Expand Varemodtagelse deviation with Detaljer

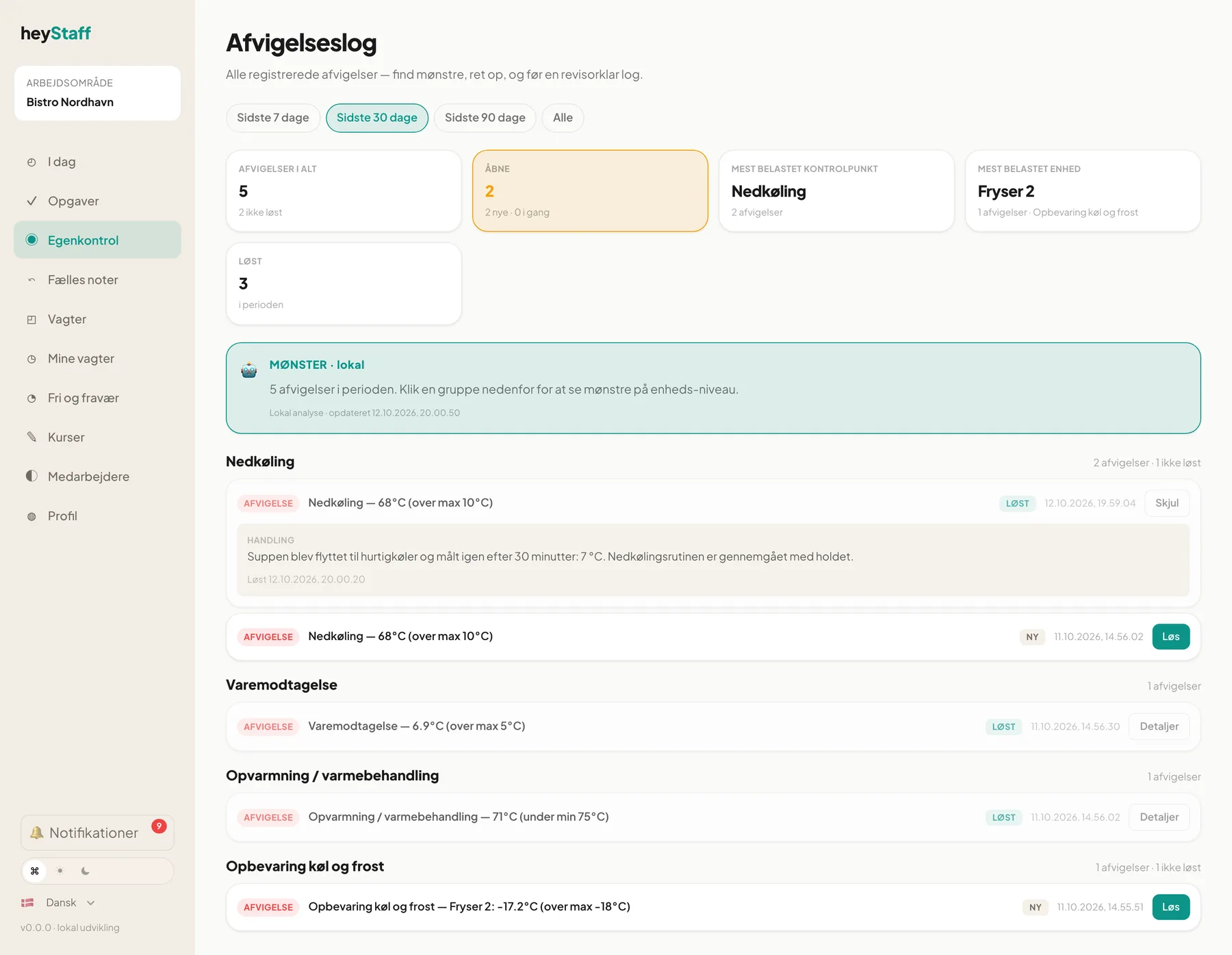tap(1159, 726)
